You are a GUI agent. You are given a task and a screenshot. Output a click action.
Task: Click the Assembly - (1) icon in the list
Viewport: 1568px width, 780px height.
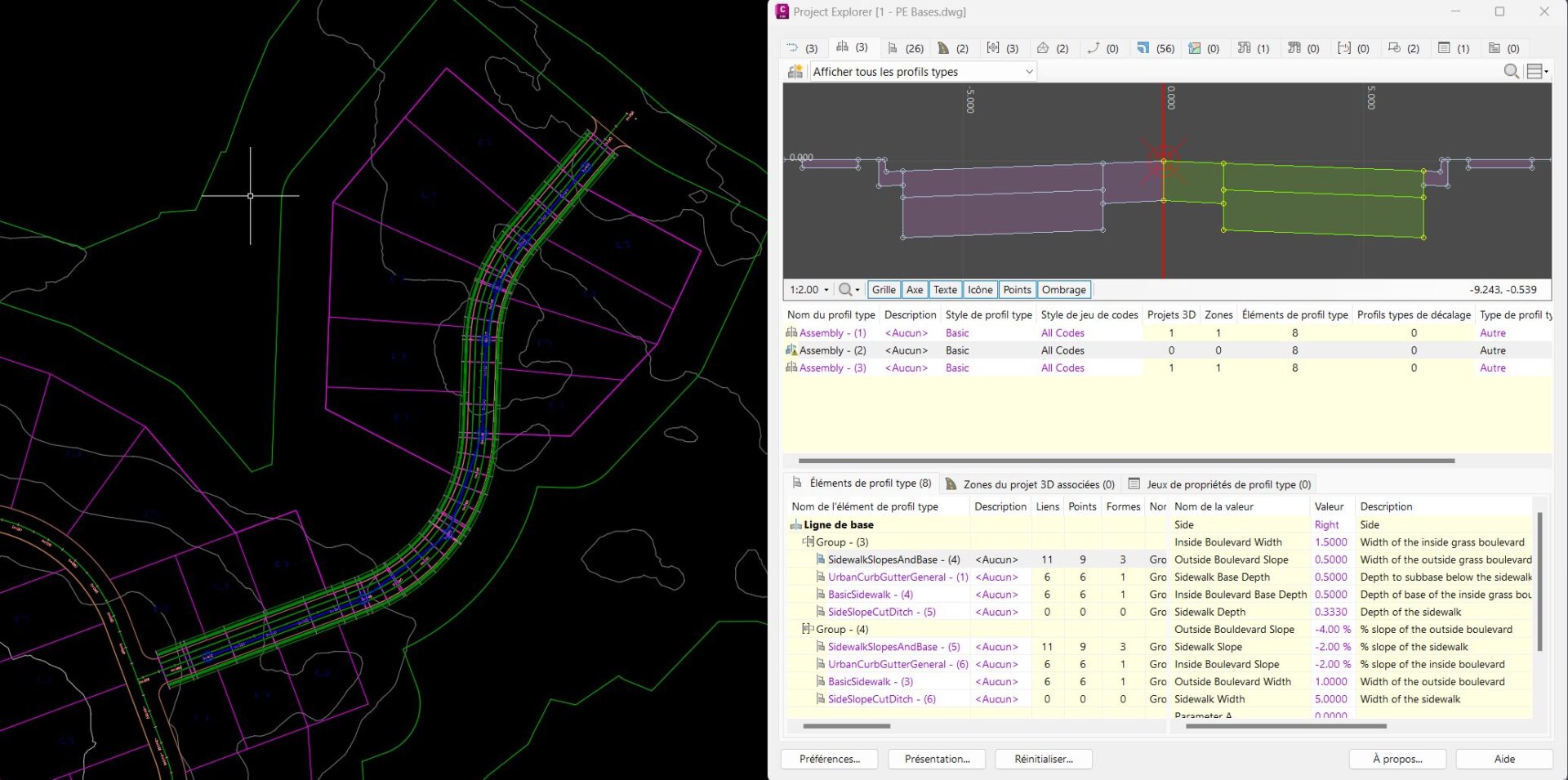point(791,332)
